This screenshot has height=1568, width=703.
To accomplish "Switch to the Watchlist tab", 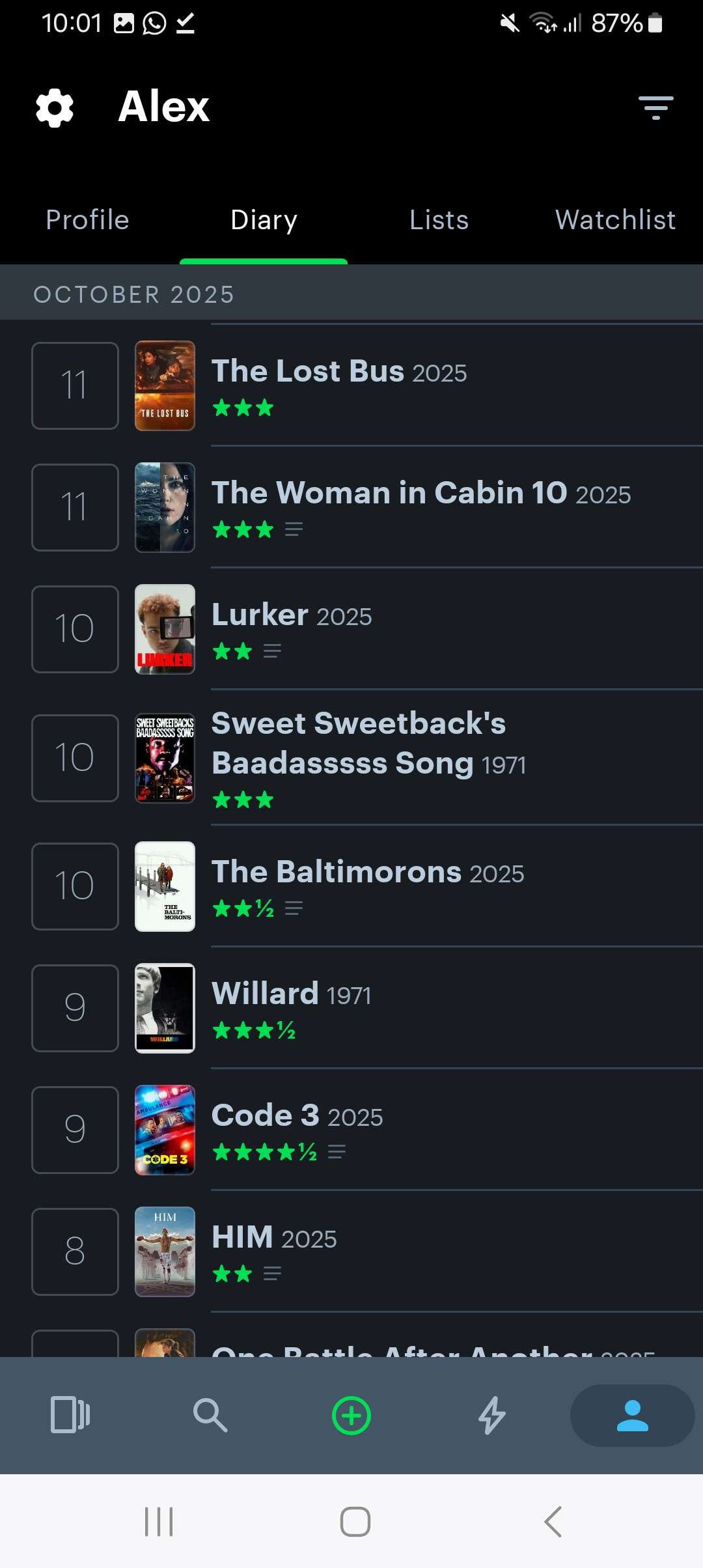I will [x=615, y=220].
